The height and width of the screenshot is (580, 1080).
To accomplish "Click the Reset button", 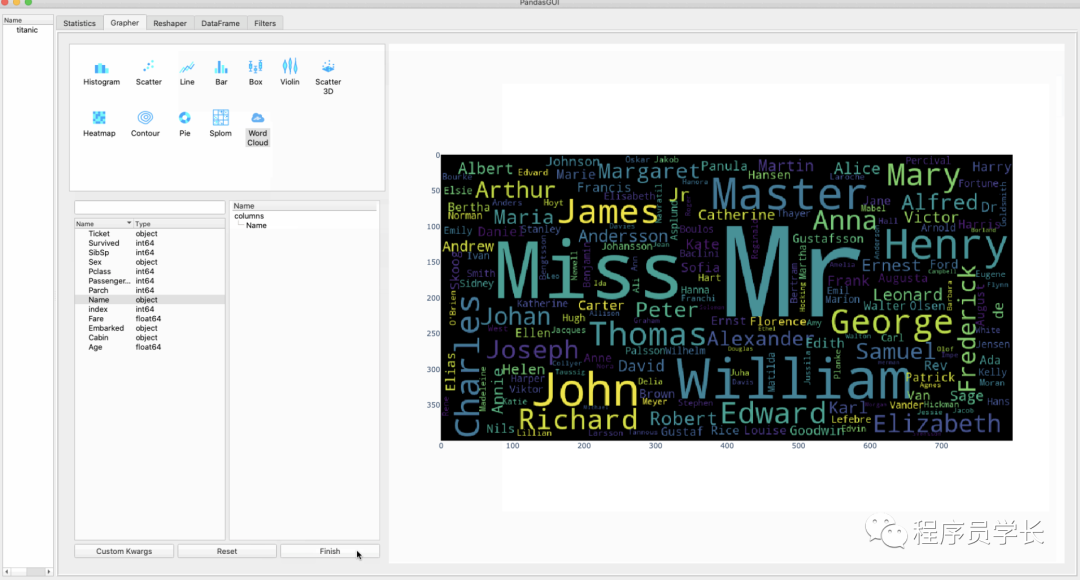I will click(227, 551).
